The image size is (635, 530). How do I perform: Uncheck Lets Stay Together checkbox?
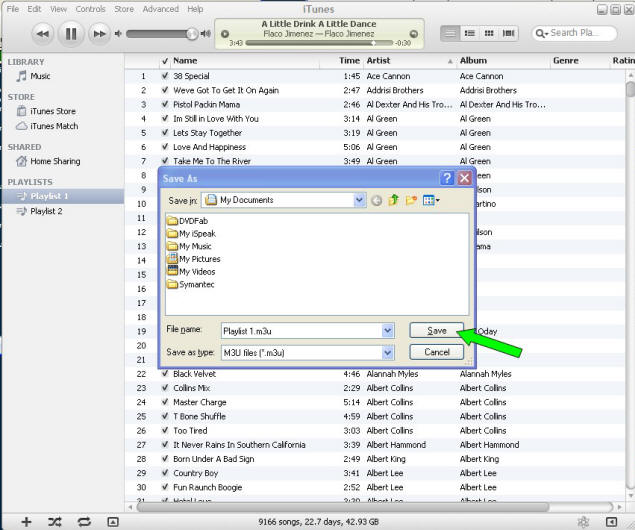(165, 132)
